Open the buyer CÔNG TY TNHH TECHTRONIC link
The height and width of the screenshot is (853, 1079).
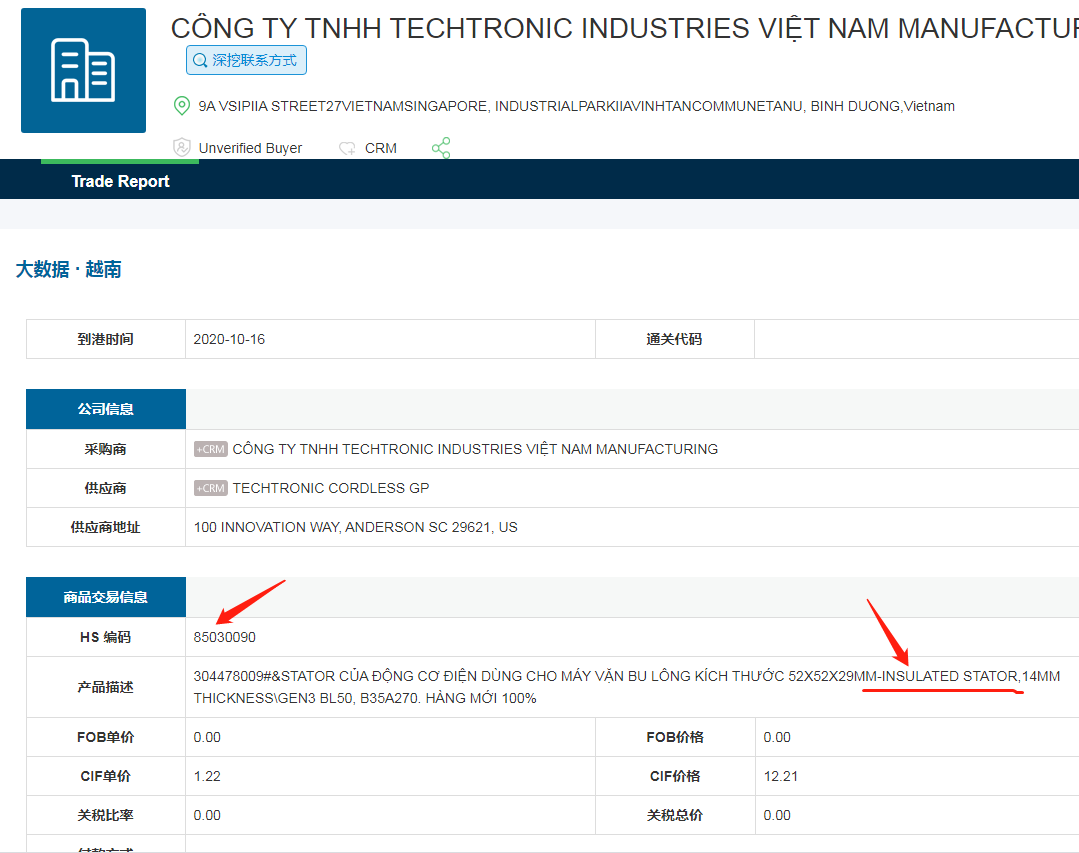pyautogui.click(x=475, y=449)
